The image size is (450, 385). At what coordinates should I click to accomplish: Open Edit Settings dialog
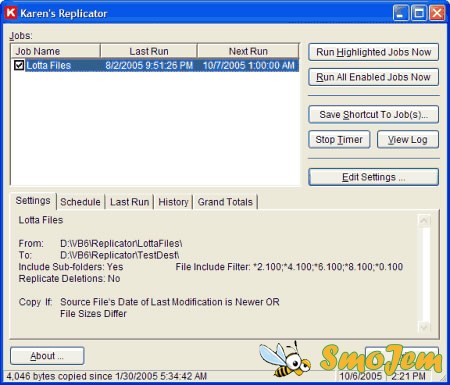[x=373, y=177]
